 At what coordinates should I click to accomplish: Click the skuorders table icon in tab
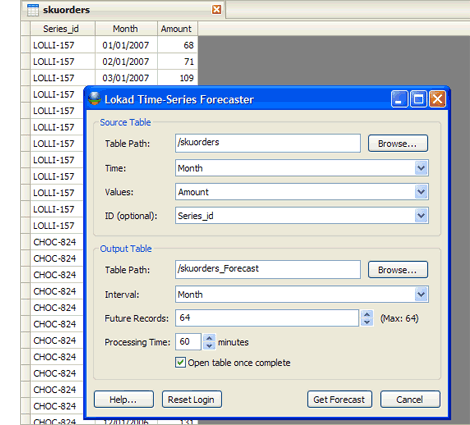tap(32, 10)
